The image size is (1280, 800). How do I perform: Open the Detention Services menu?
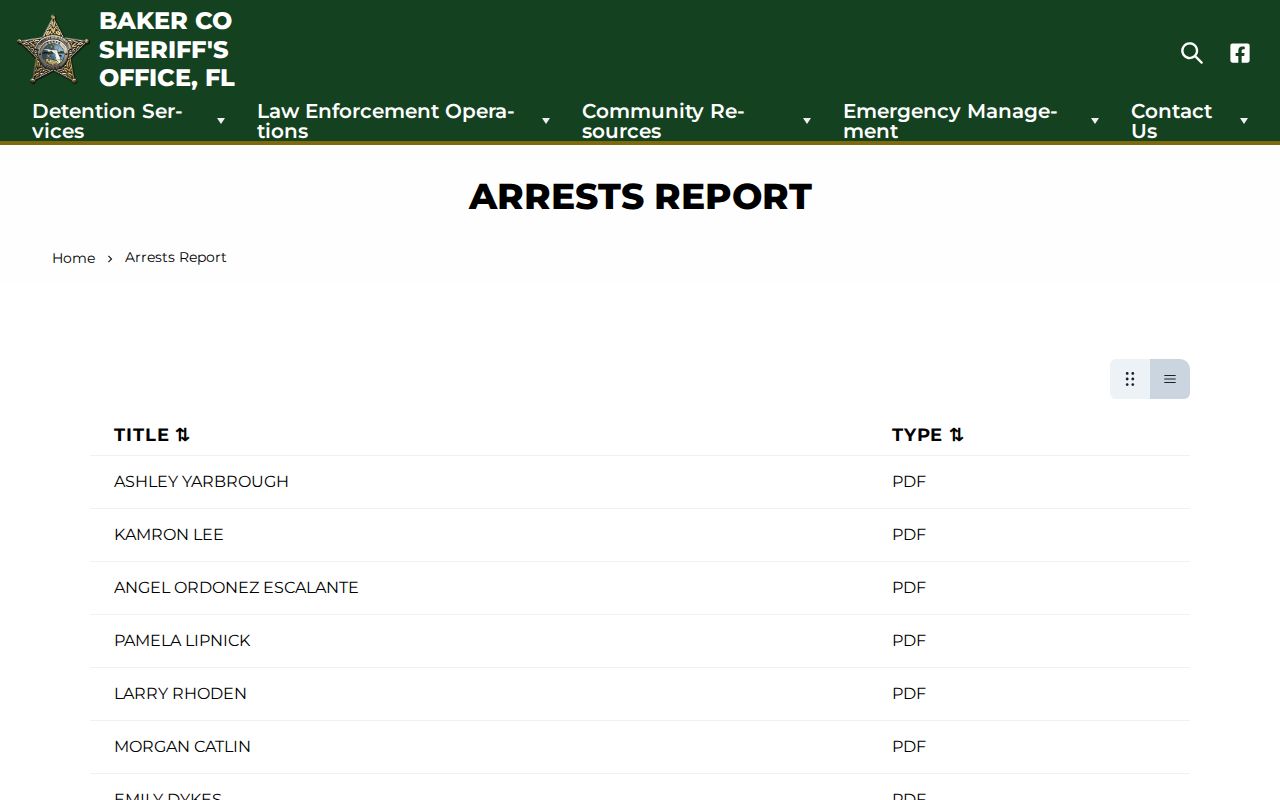coord(107,121)
